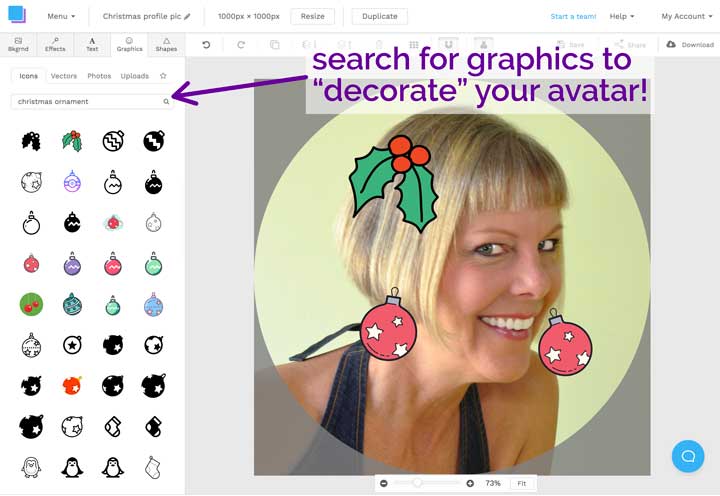Click the Snappa logo icon
The width and height of the screenshot is (720, 496).
click(x=17, y=14)
